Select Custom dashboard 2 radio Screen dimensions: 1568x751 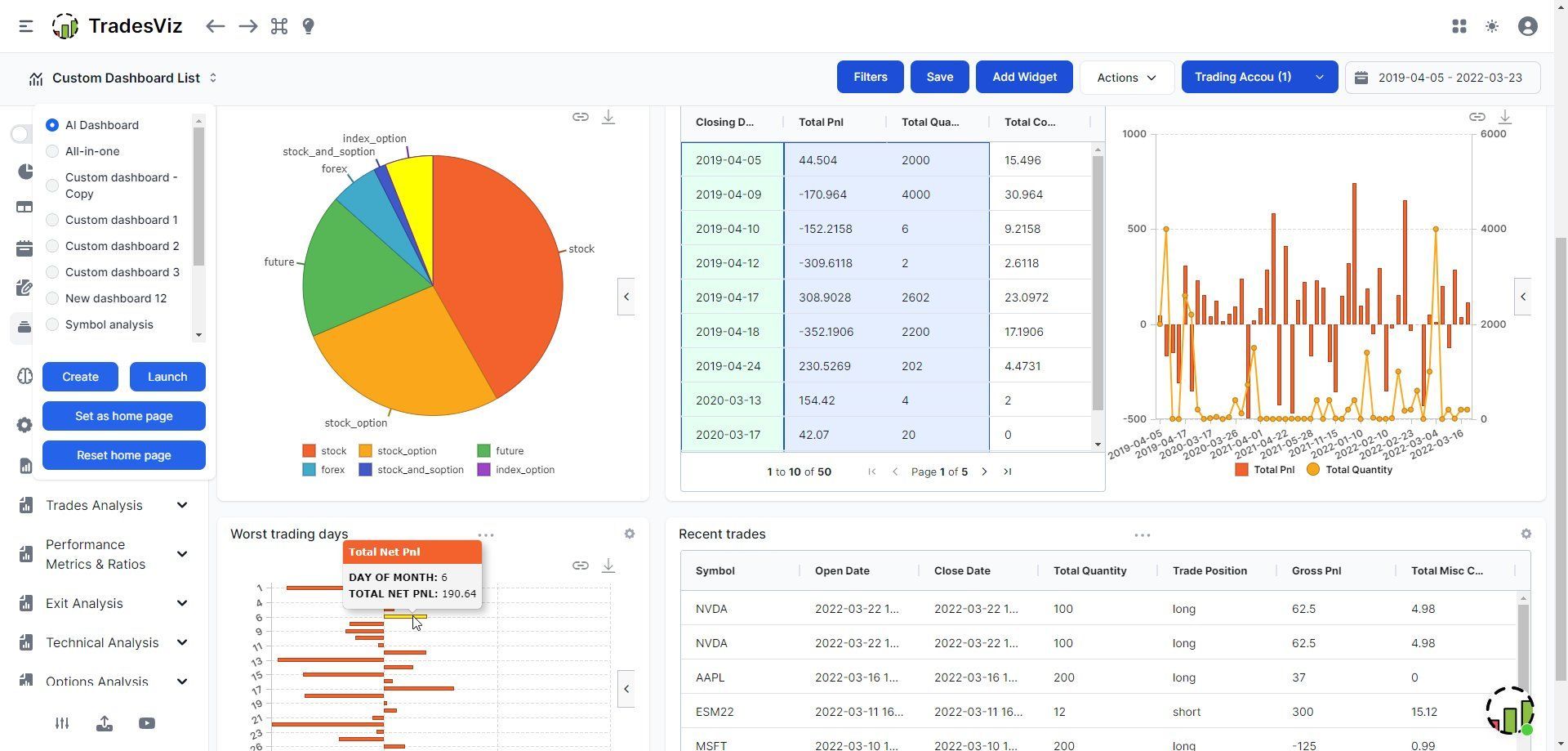click(52, 246)
